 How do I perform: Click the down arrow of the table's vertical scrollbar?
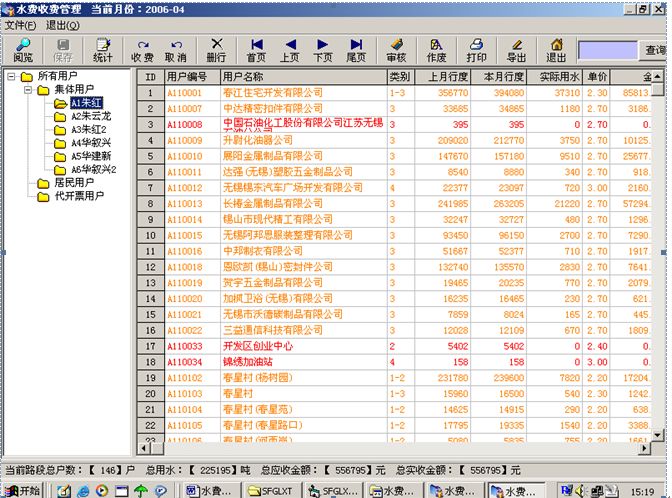[657, 435]
